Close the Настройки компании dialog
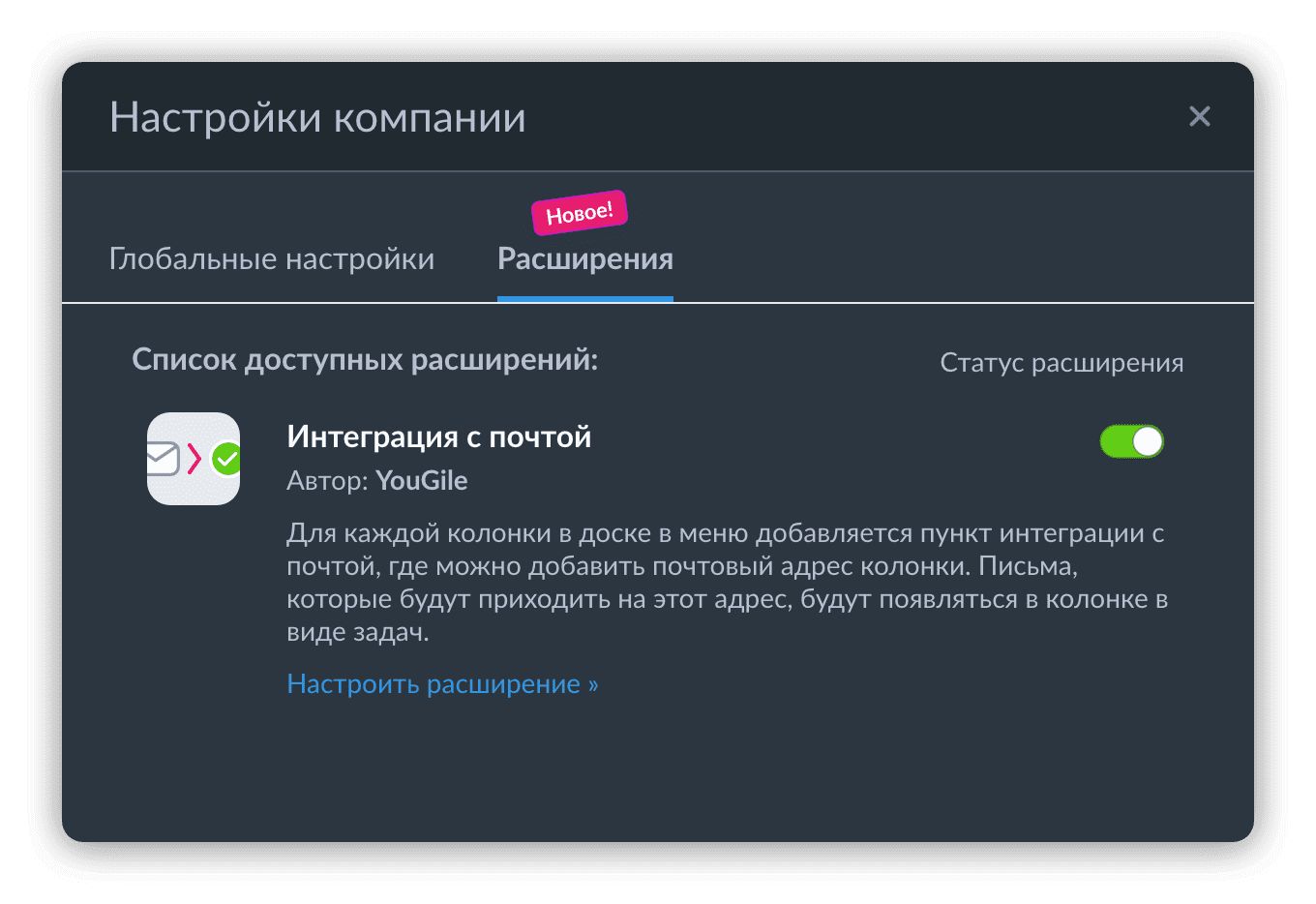 coord(1199,117)
